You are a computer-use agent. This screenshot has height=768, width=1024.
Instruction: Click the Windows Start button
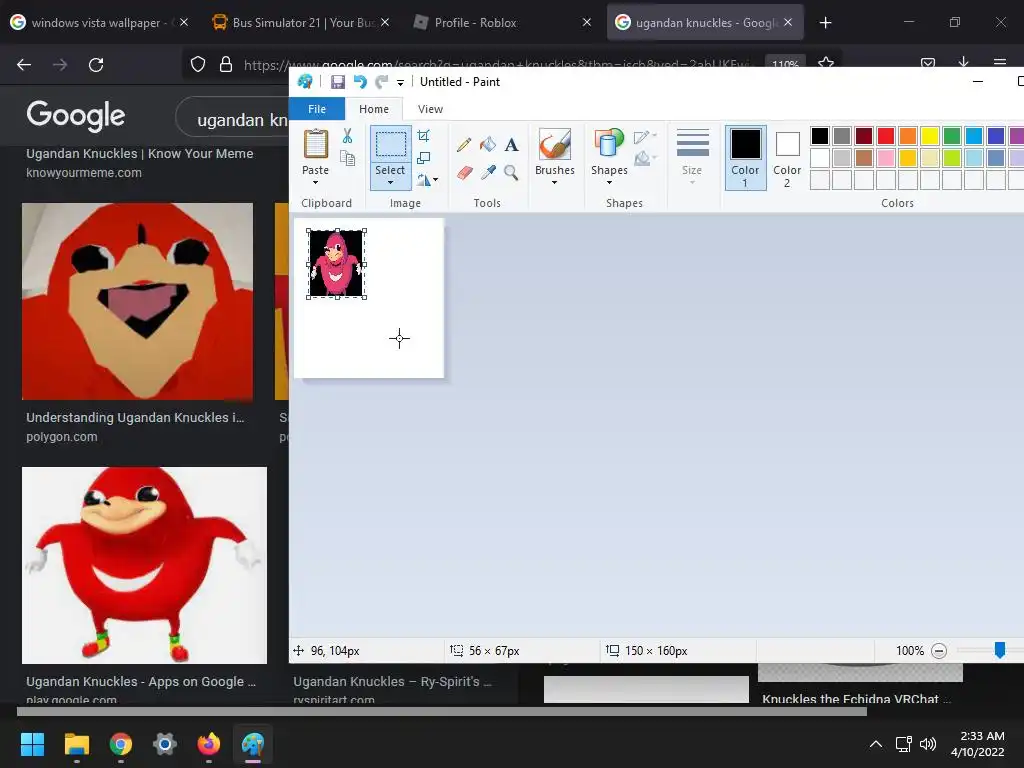(x=32, y=744)
